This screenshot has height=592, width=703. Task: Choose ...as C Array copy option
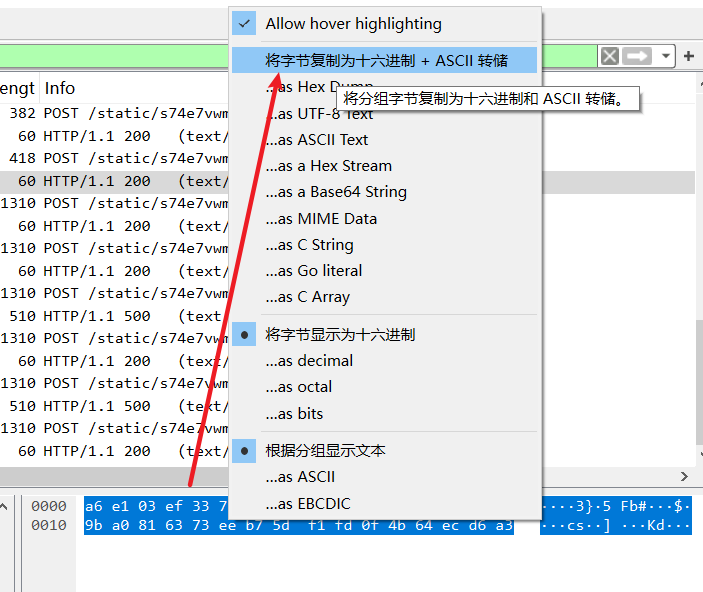point(384,296)
